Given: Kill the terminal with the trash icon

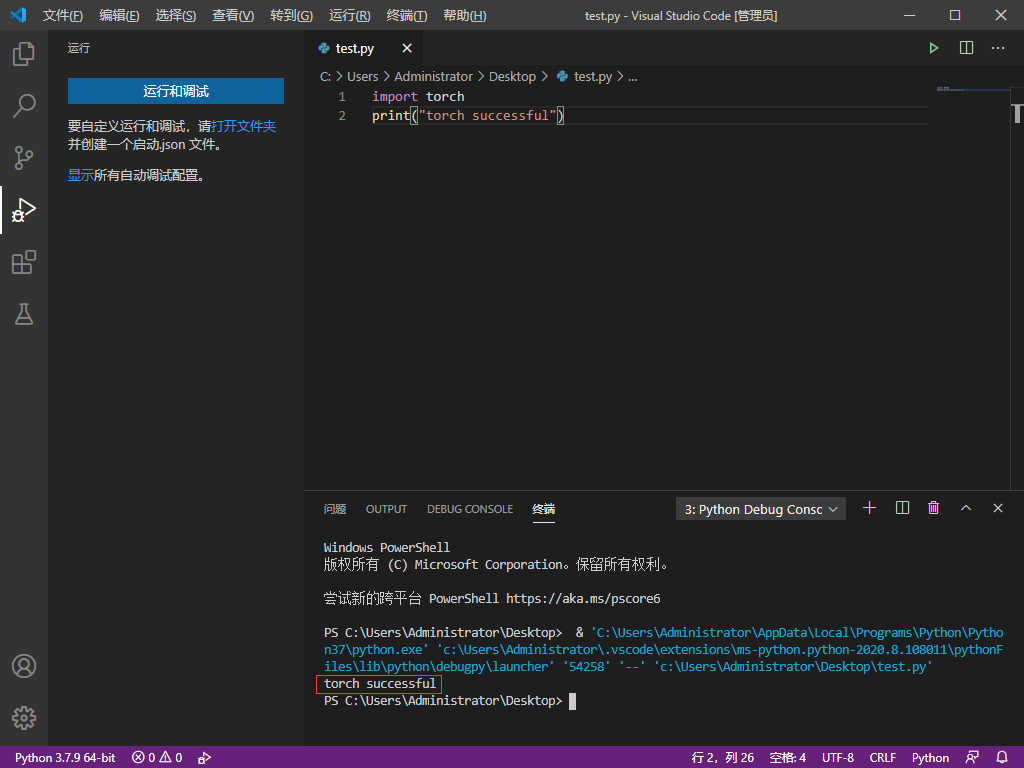Looking at the screenshot, I should [x=933, y=508].
